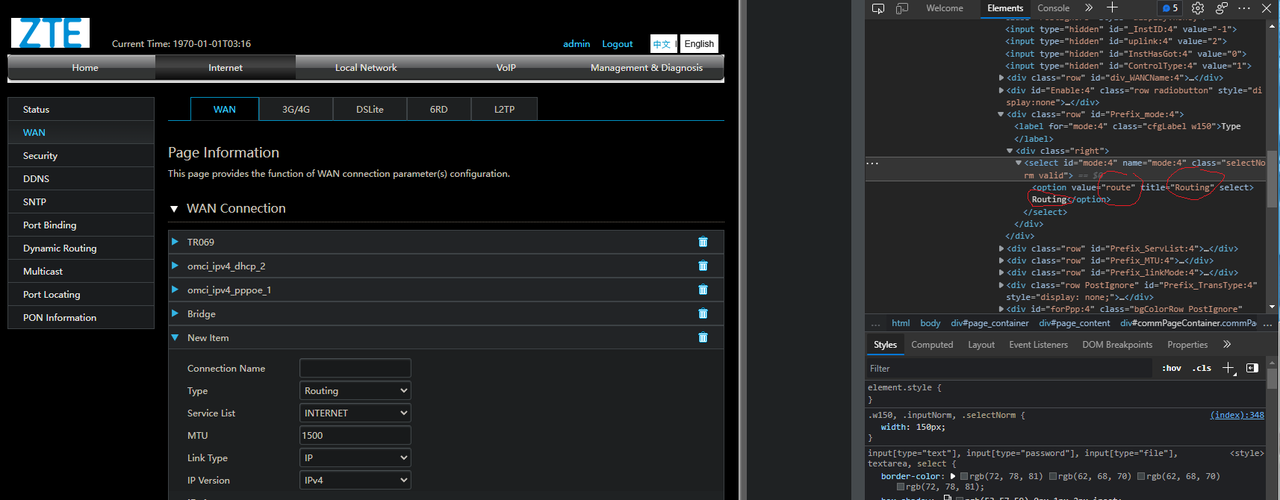Open PON Information in sidebar

[x=81, y=318]
